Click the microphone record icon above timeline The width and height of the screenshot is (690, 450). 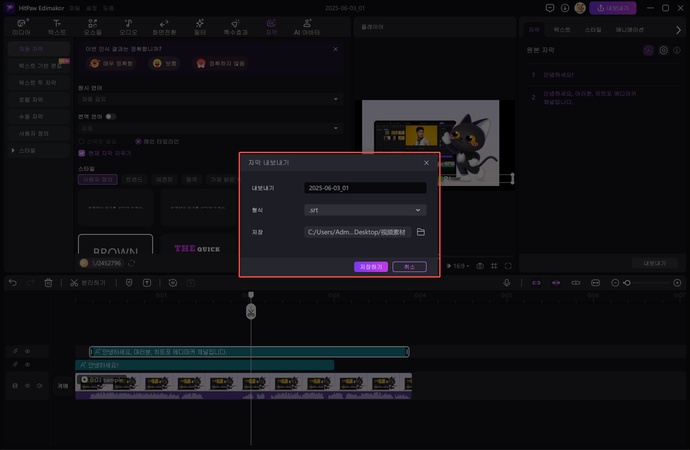[508, 283]
